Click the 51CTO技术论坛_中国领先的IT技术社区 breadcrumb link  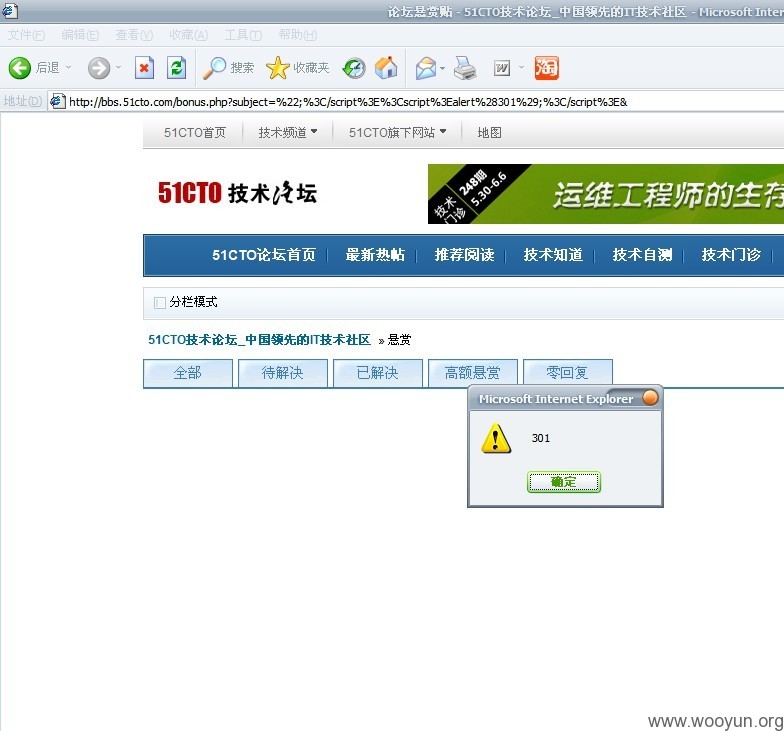260,340
